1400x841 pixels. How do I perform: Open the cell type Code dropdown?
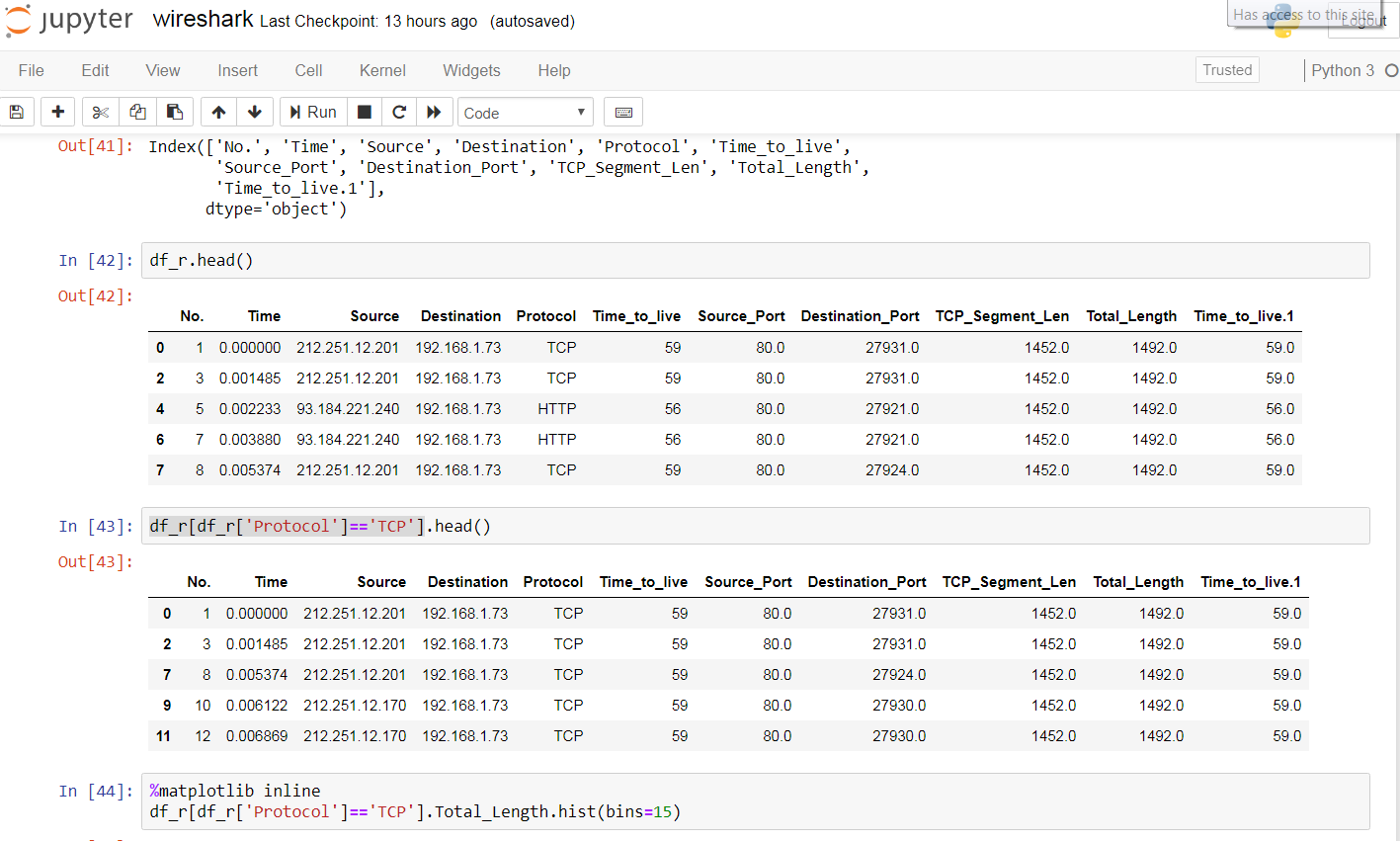point(525,113)
